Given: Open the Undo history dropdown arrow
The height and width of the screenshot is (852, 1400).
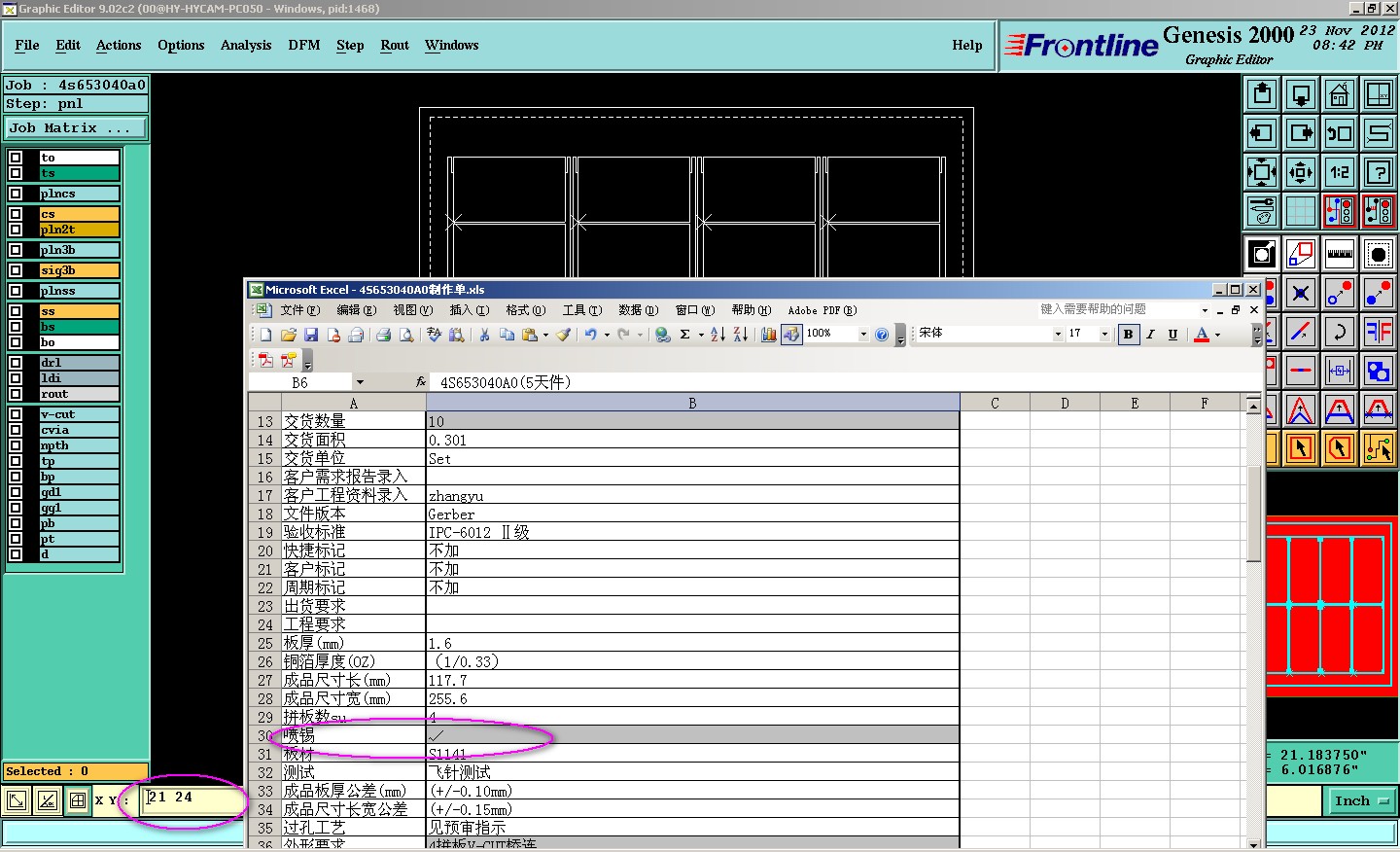Looking at the screenshot, I should (607, 335).
